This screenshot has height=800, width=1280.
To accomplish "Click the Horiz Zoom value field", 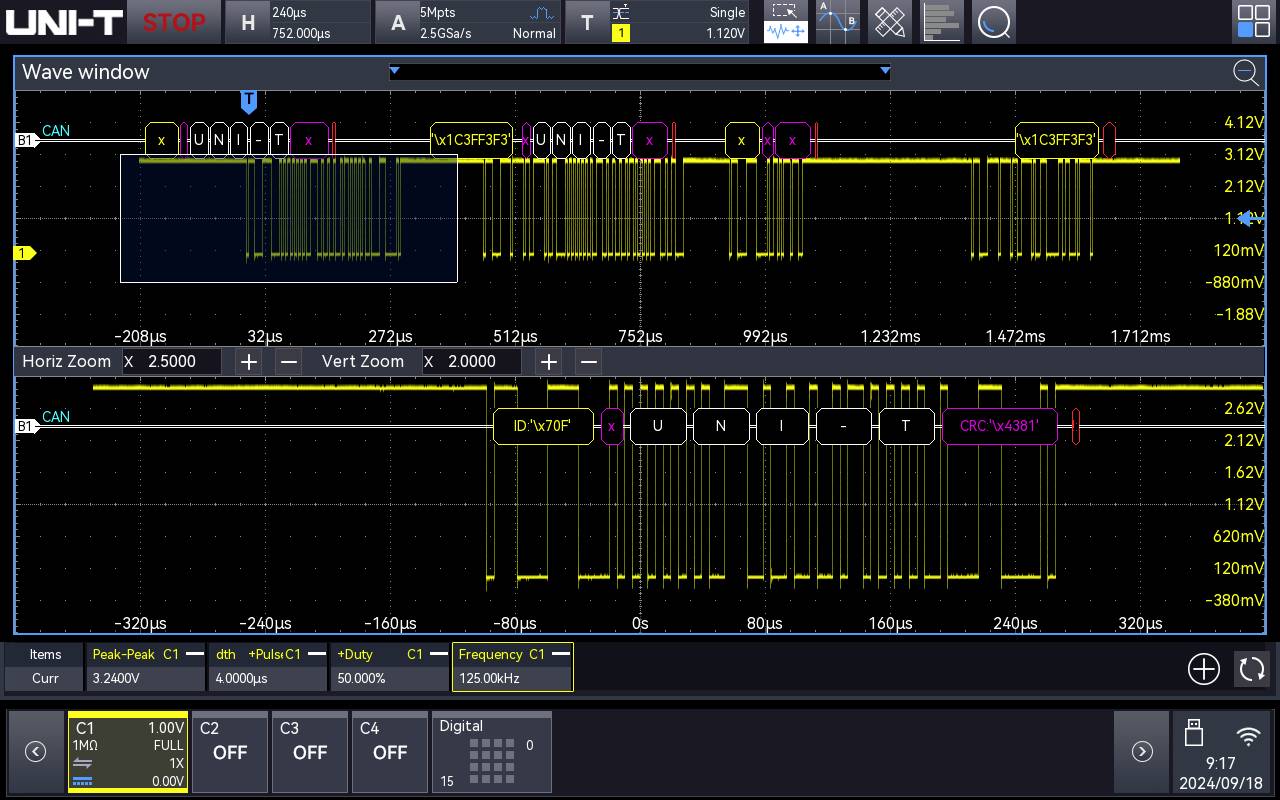I will click(172, 361).
